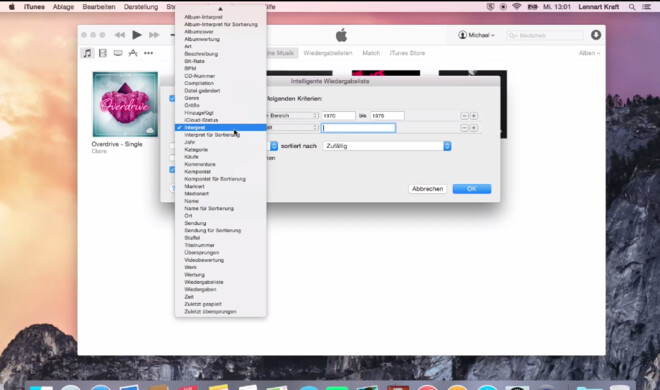
Task: Open Notification Center list icon
Action: pos(647,7)
